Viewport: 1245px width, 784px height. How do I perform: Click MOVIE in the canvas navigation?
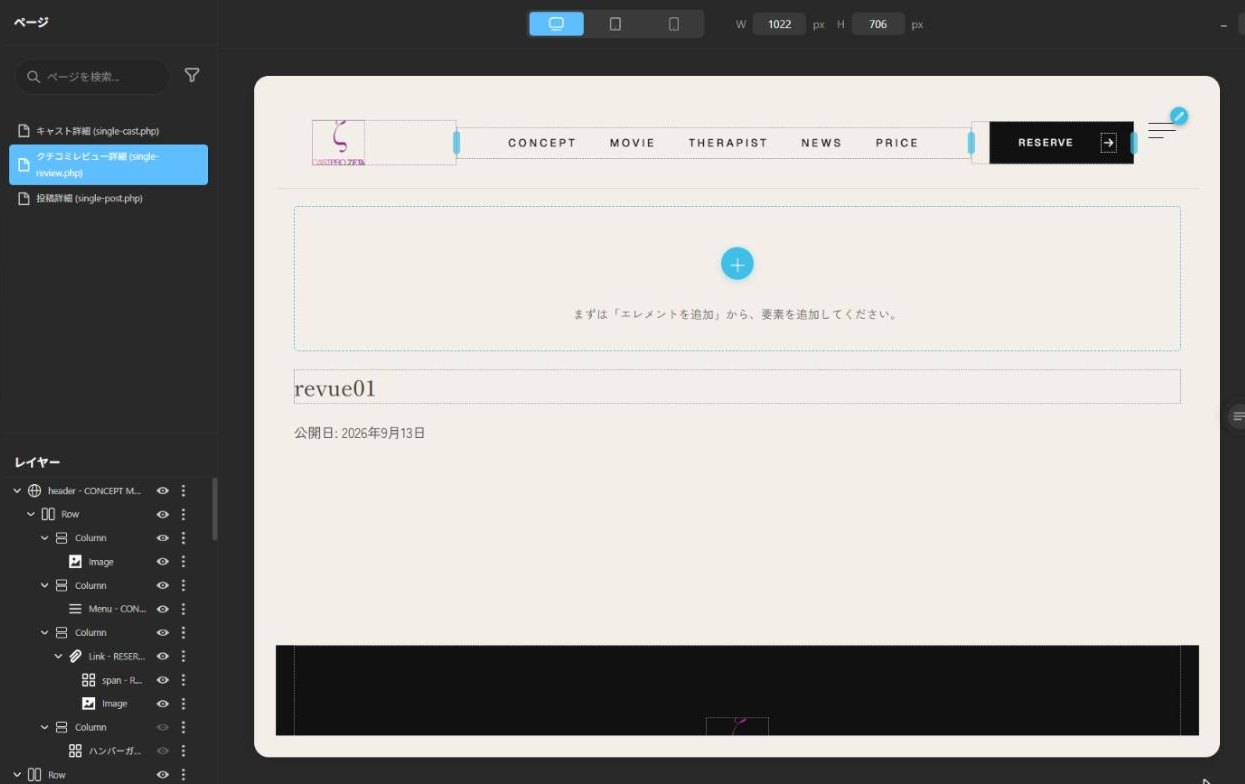[x=632, y=143]
